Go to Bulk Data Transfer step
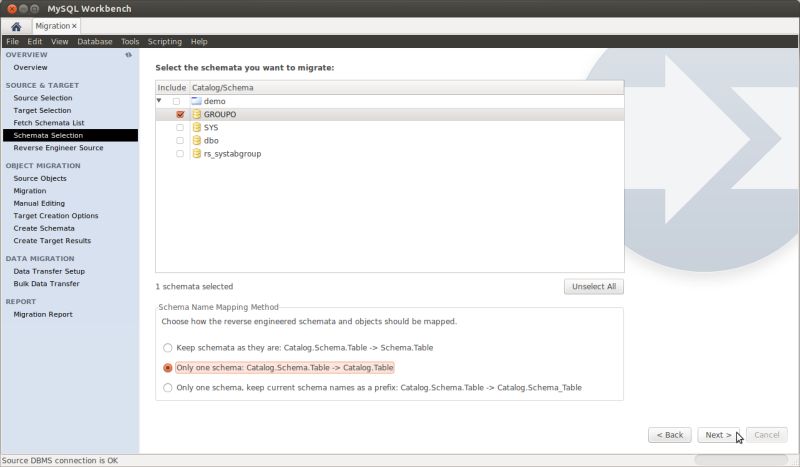Screen dimensions: 800x467 pyautogui.click(x=46, y=284)
